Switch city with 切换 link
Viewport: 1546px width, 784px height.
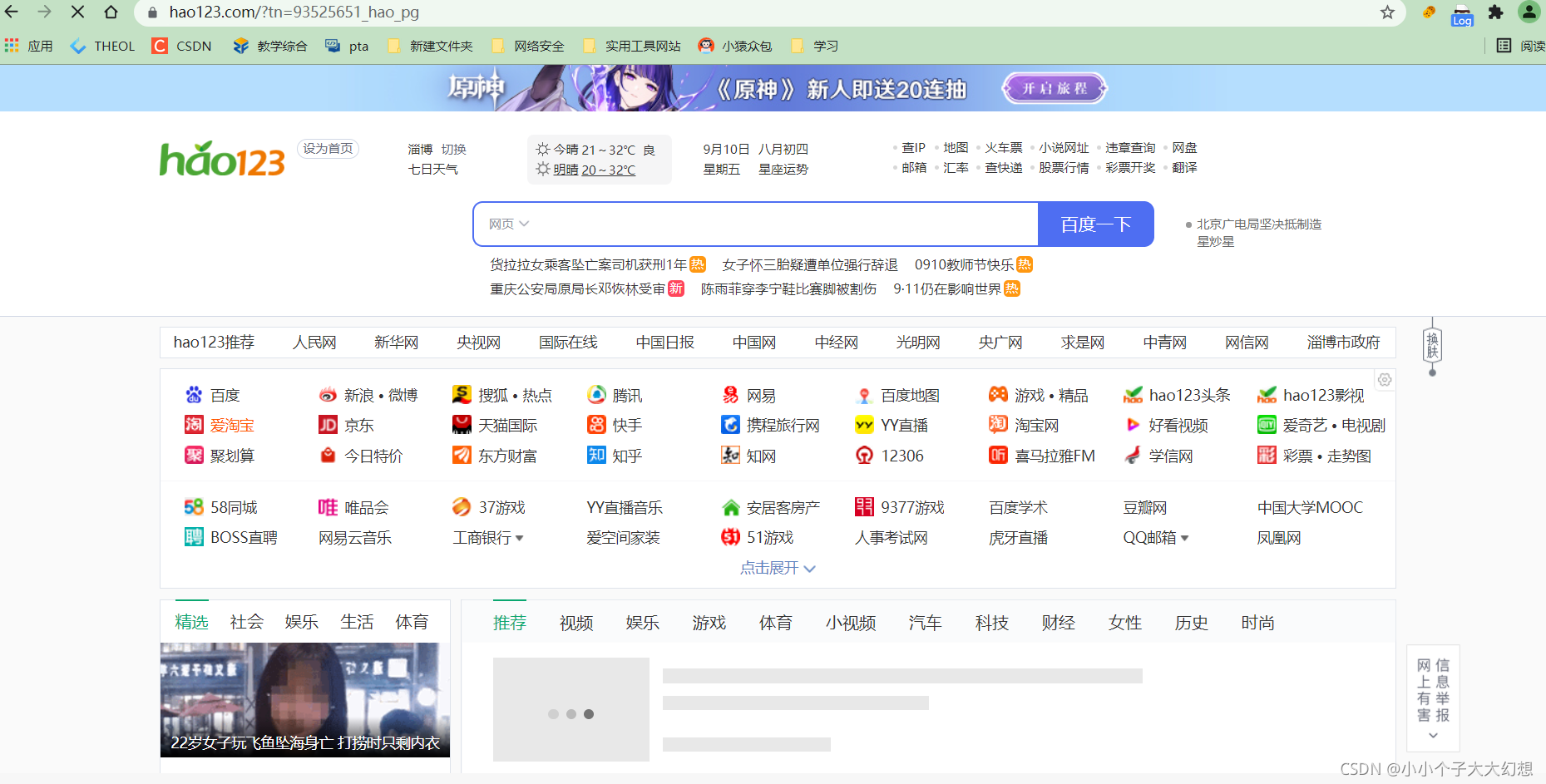pos(453,149)
